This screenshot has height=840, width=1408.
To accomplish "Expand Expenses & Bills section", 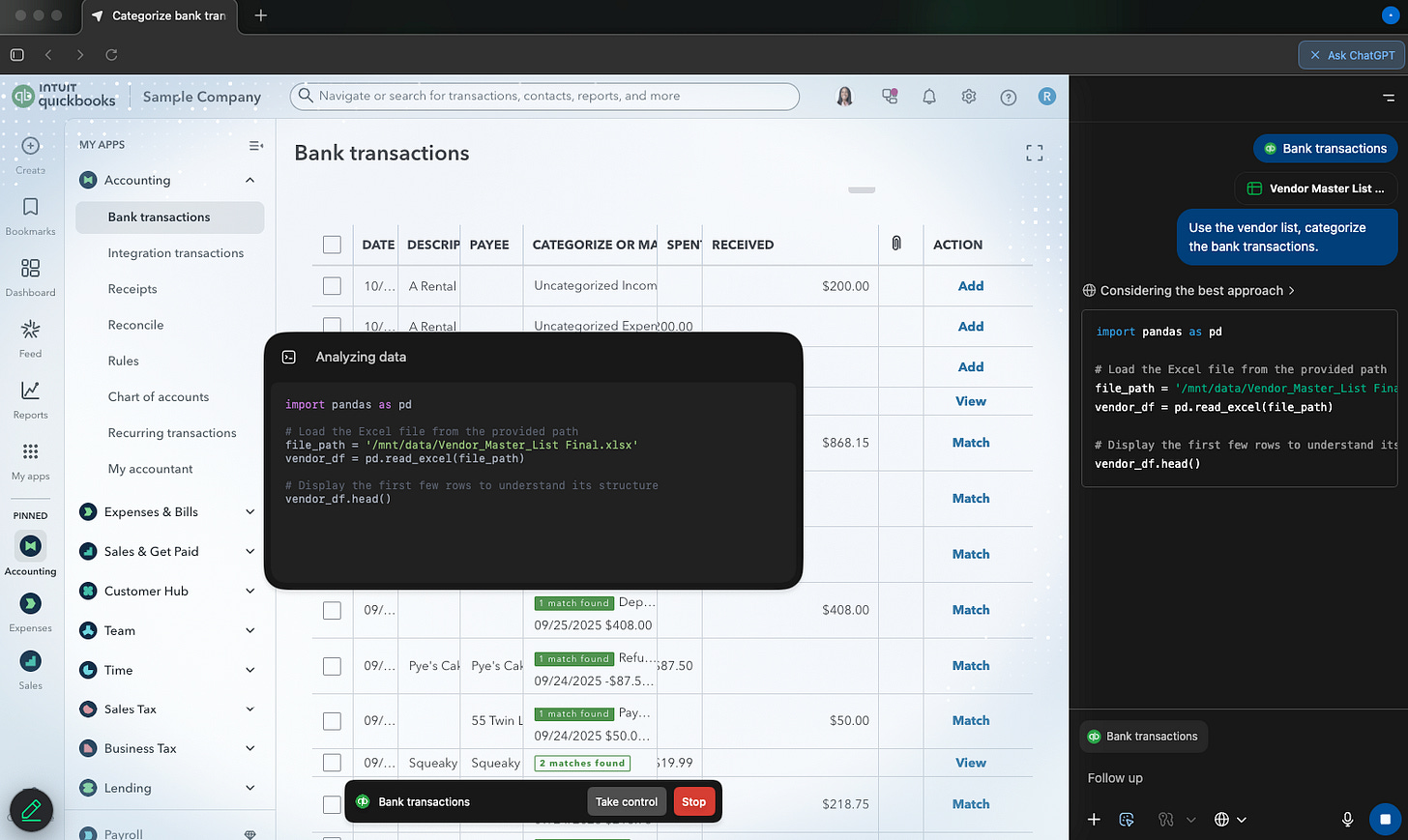I will tap(250, 512).
